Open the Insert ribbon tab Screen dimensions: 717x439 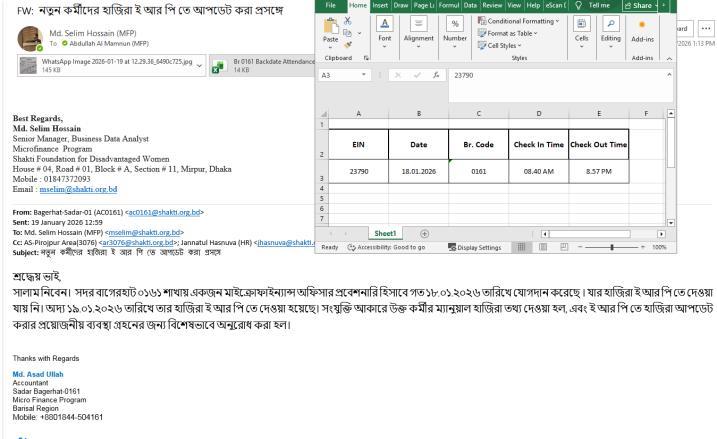pos(381,5)
